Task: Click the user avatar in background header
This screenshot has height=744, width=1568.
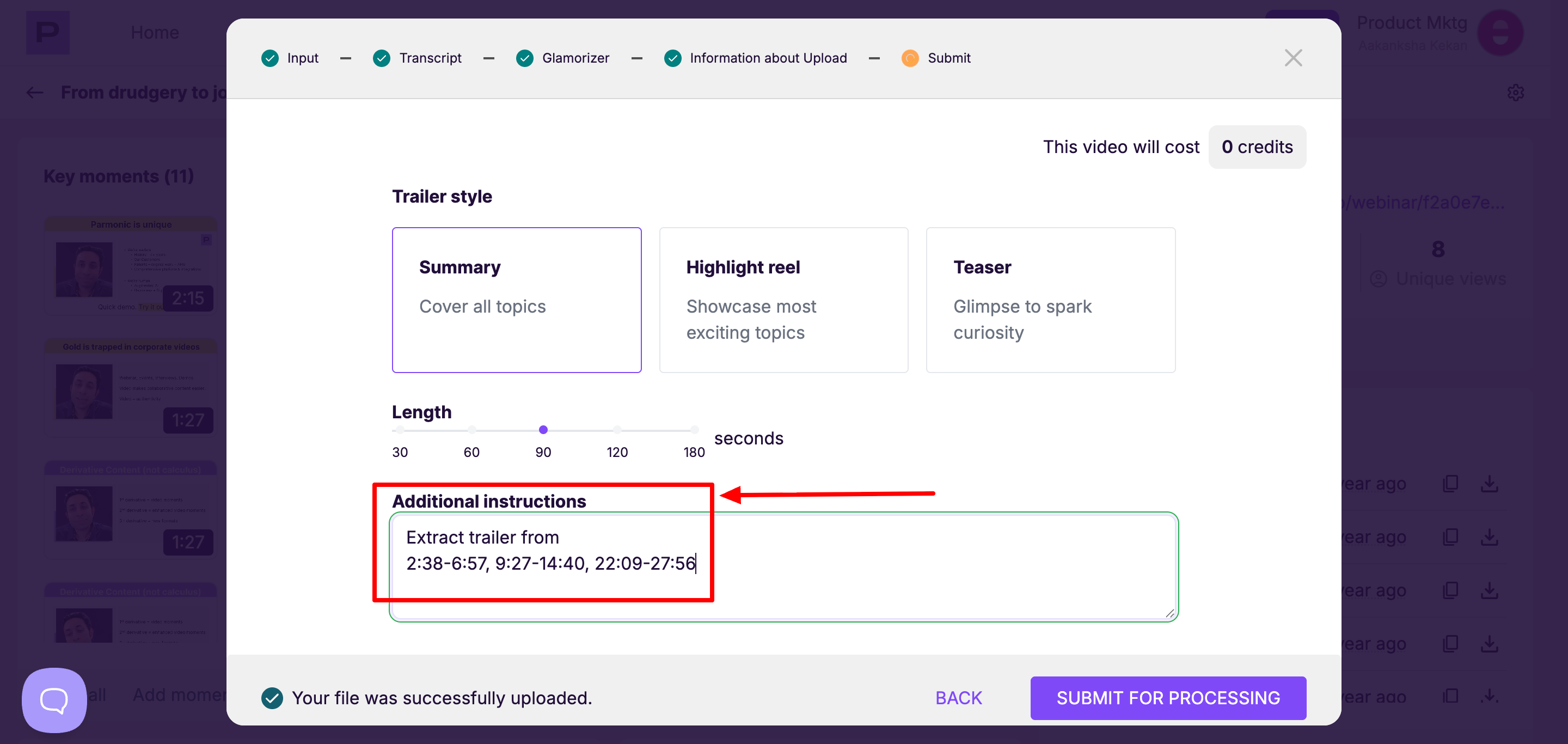Action: tap(1500, 33)
